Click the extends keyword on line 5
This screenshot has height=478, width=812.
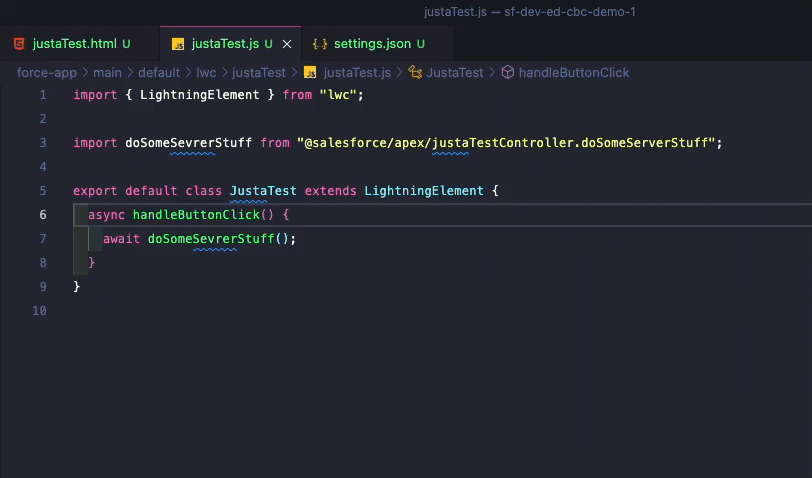pos(330,191)
